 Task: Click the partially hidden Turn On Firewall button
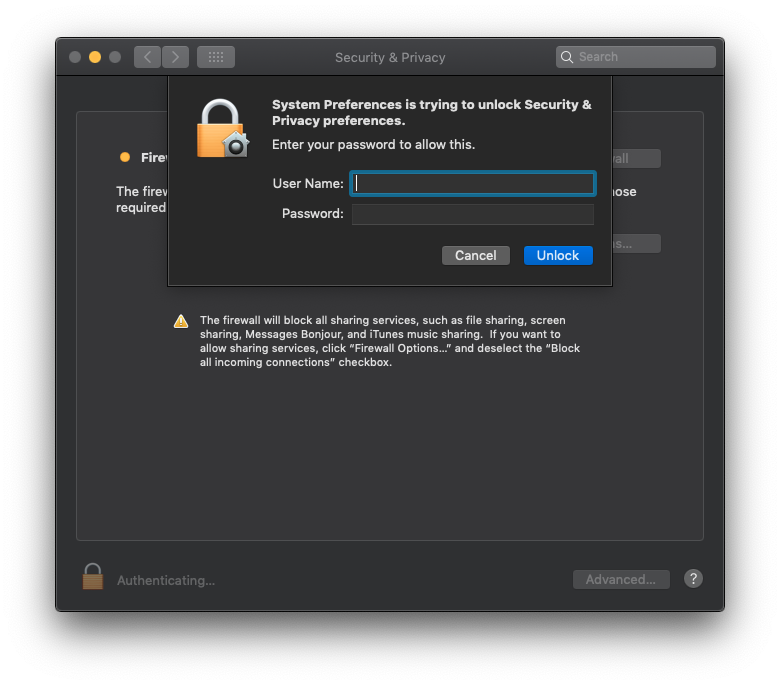click(636, 159)
